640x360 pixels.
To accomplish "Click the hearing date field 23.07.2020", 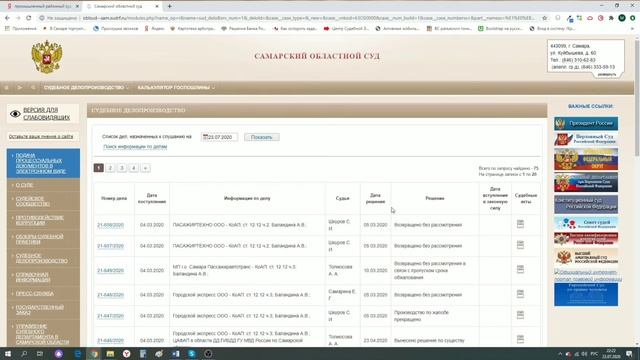I will (x=219, y=137).
